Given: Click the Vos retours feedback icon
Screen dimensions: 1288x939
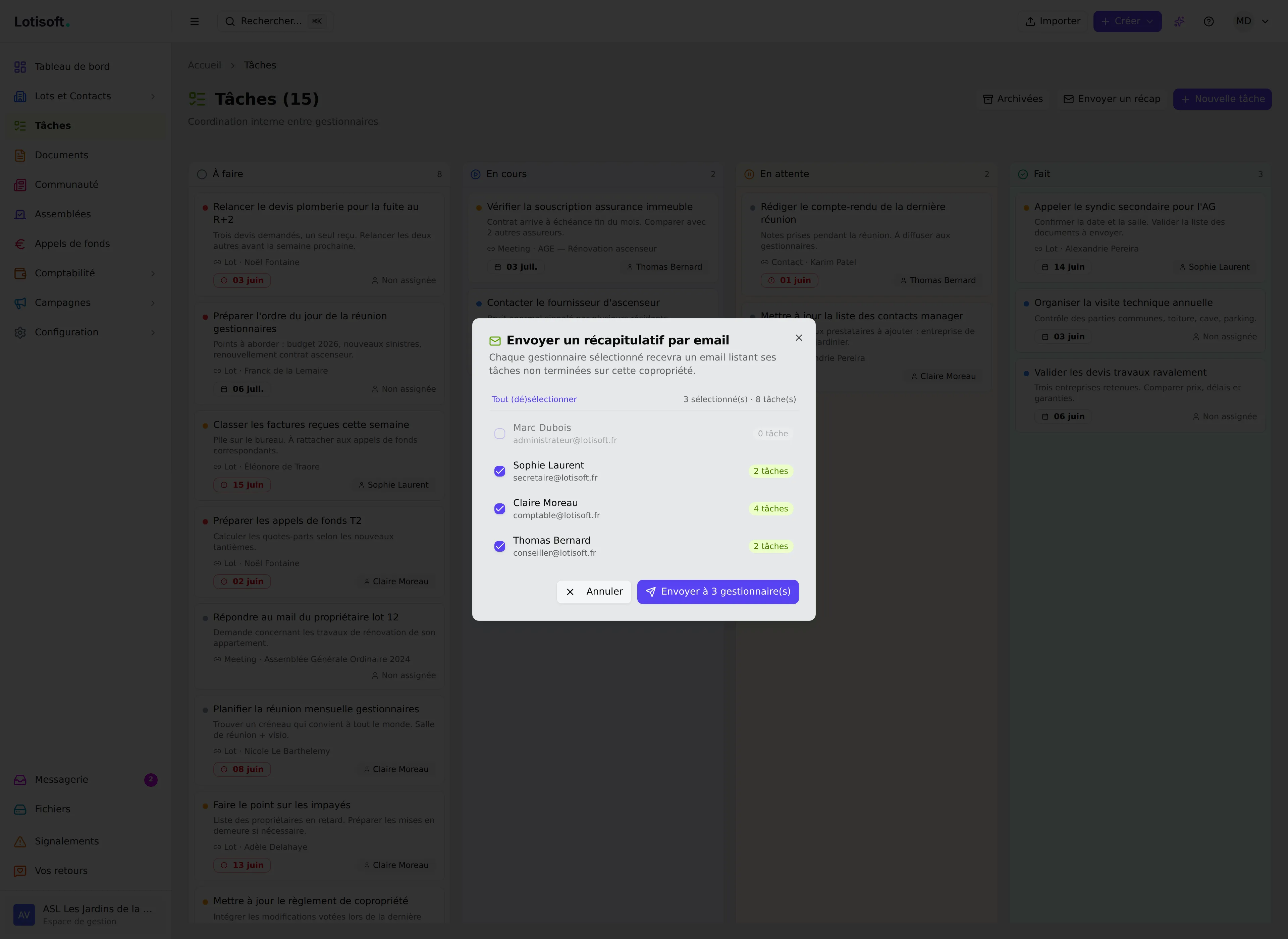Looking at the screenshot, I should 20,871.
